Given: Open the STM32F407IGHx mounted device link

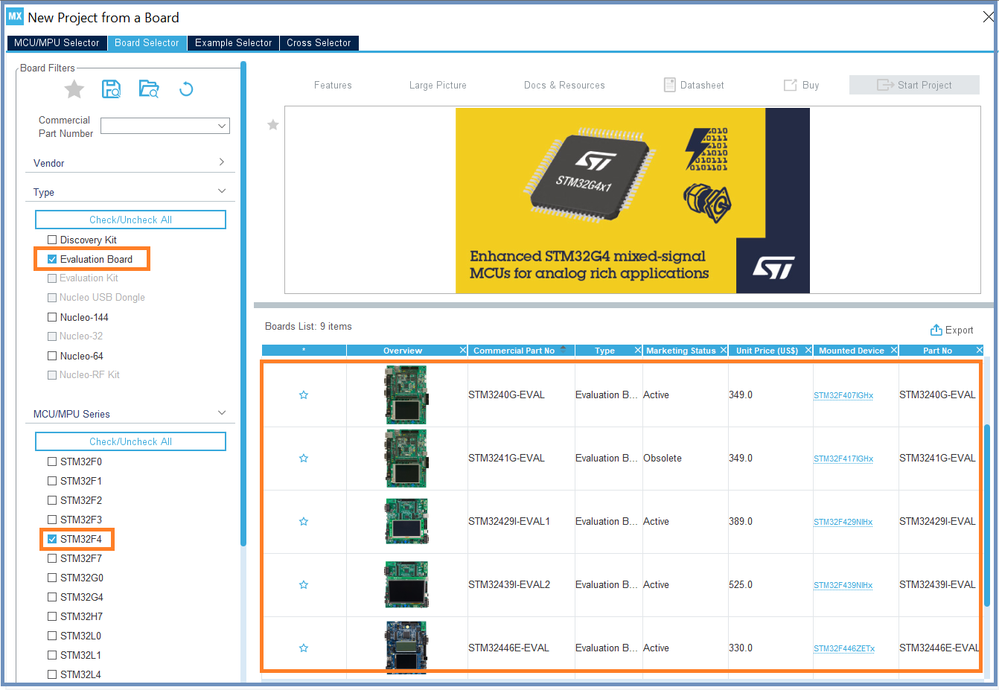Looking at the screenshot, I should (x=843, y=396).
